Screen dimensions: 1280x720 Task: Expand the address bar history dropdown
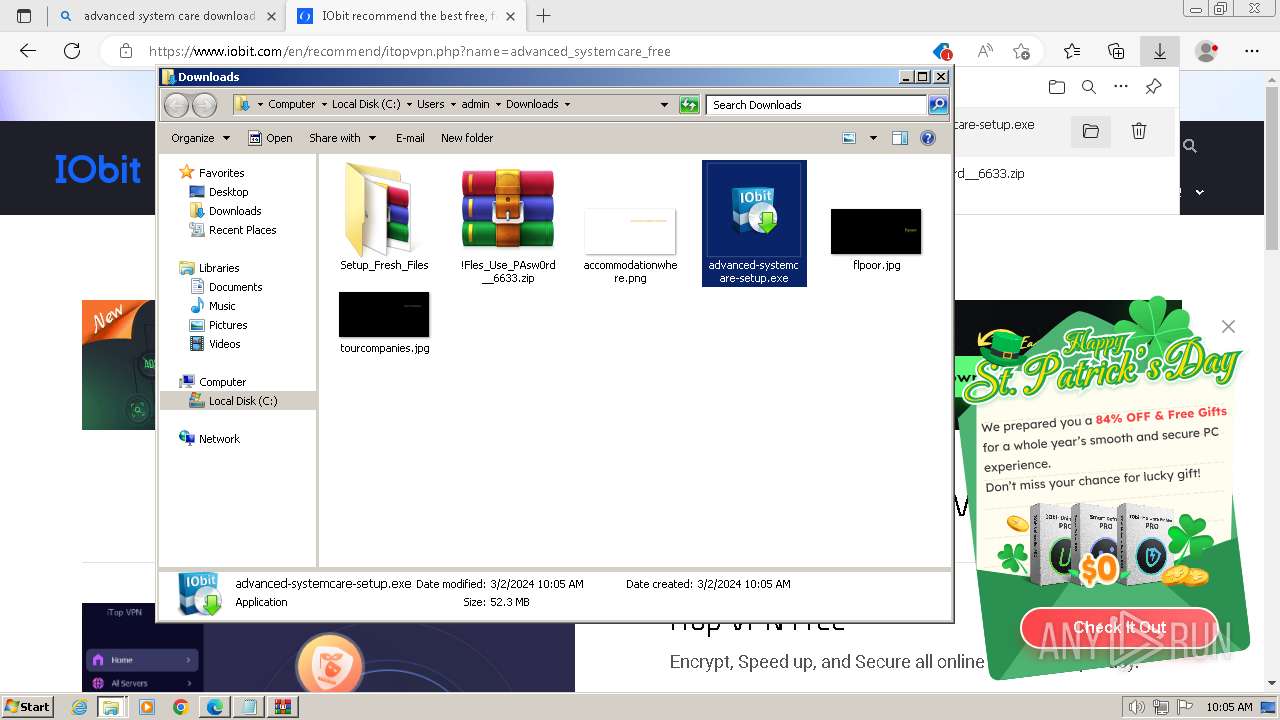click(664, 104)
